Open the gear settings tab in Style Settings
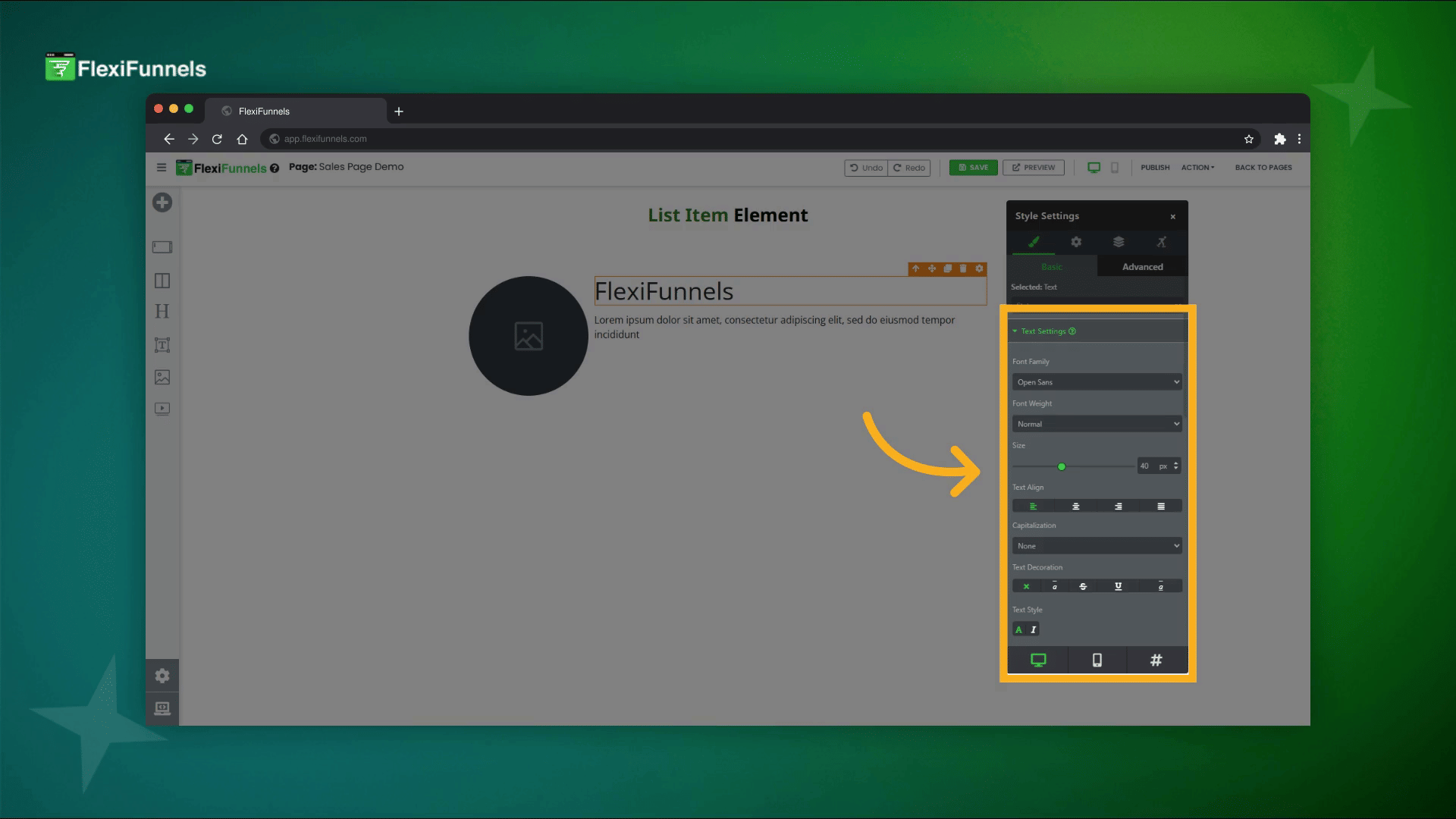 (1076, 242)
